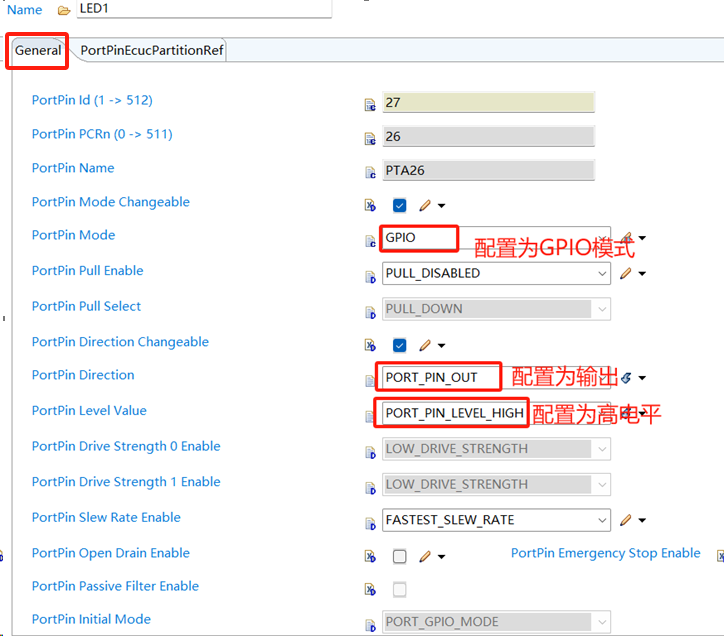Click the variant icon for PortPin Mode Changeable
Viewport: 724px width, 636px height.
click(370, 205)
